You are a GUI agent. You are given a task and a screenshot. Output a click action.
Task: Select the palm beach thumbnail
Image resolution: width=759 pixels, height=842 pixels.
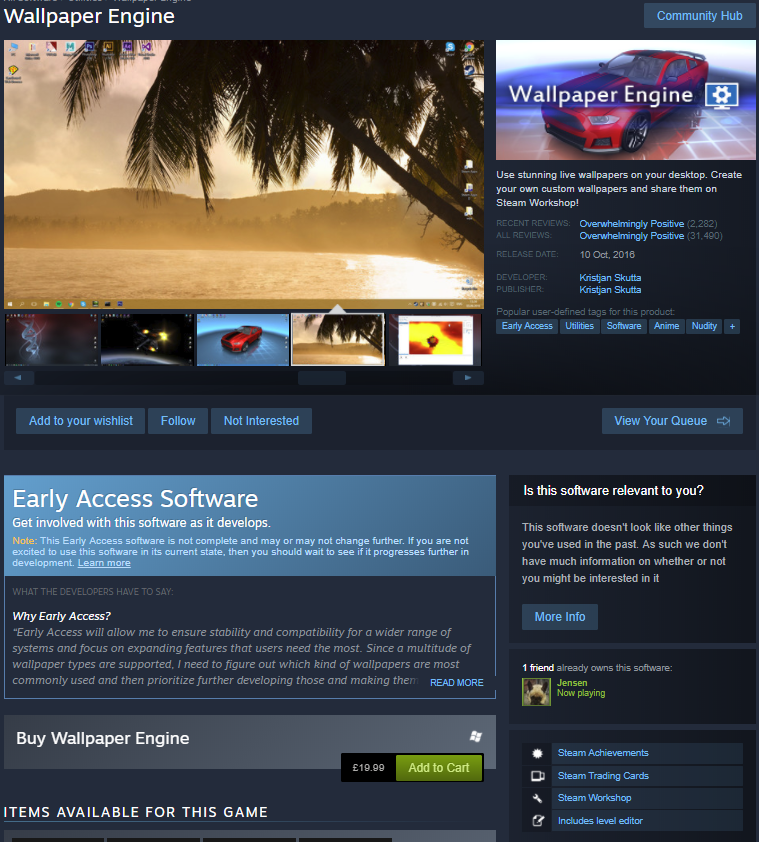click(338, 340)
